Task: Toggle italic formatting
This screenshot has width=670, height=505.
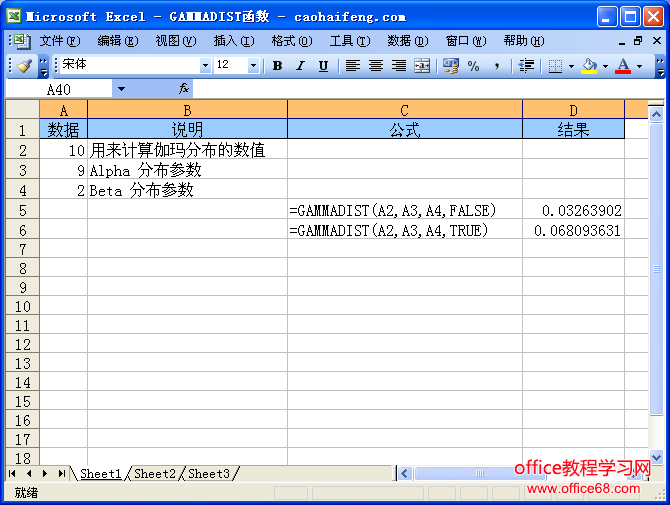Action: point(300,66)
